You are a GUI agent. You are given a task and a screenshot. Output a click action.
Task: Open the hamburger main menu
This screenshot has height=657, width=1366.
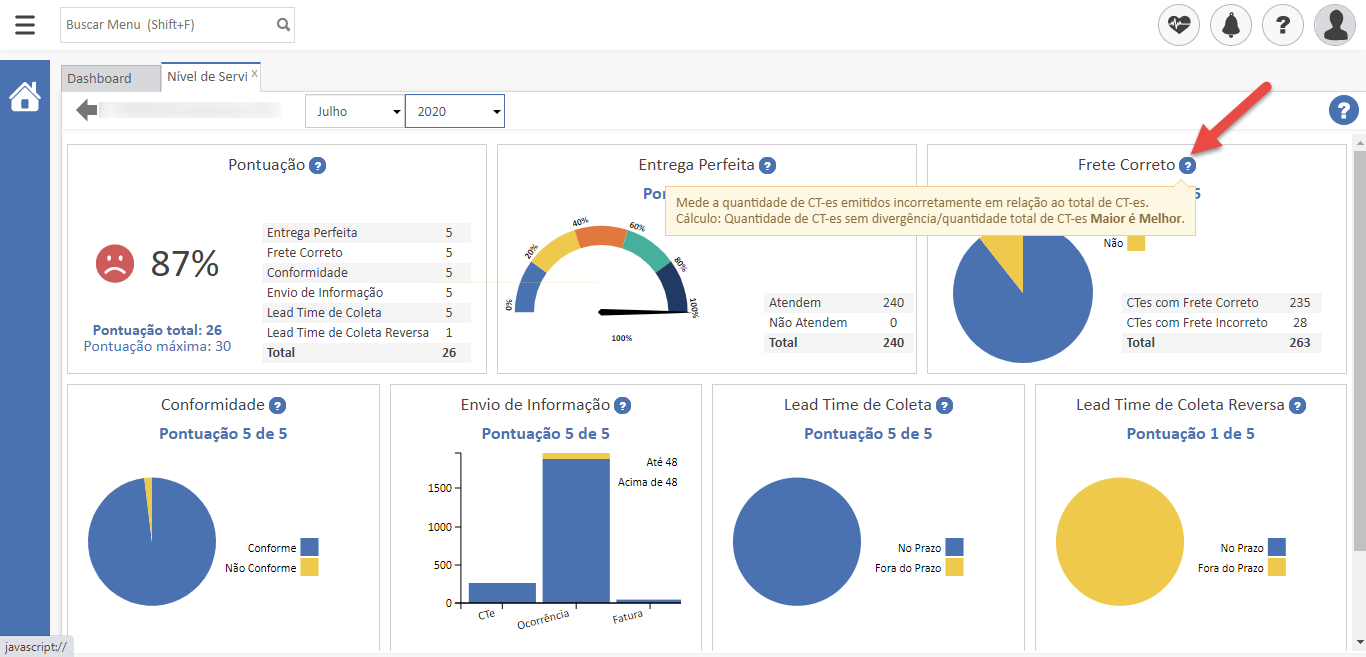click(x=25, y=25)
